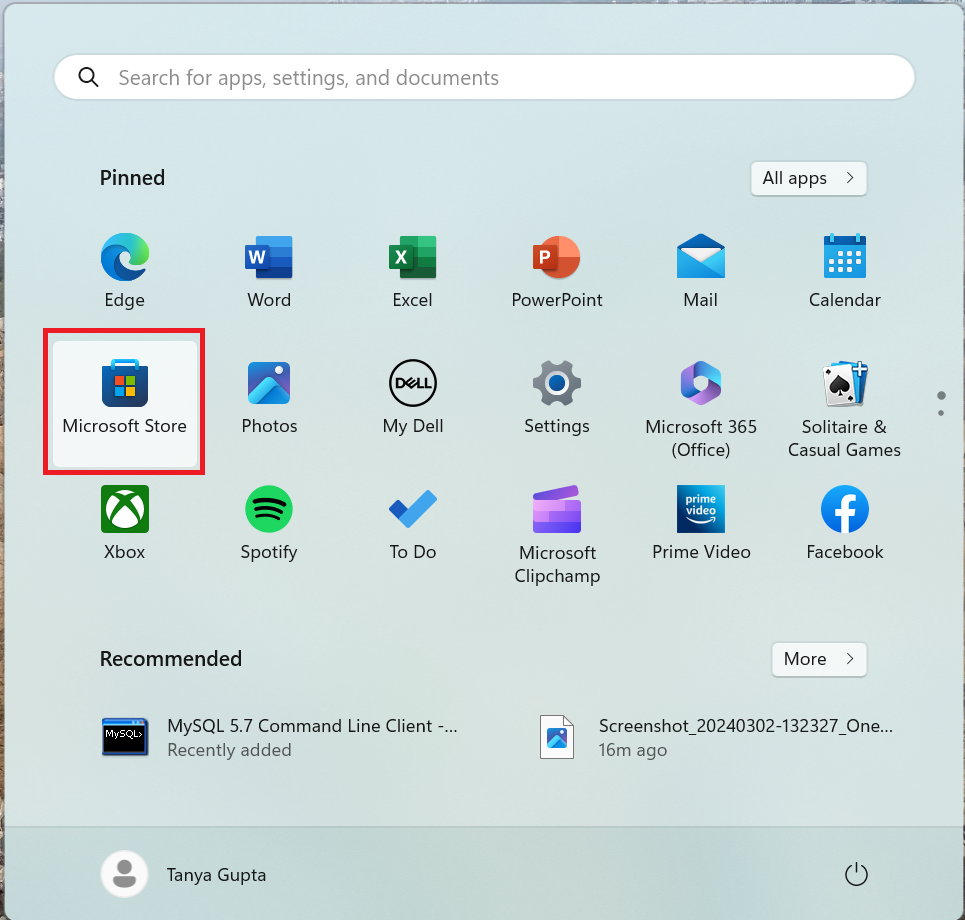This screenshot has height=920, width=965.
Task: Launch My Dell application
Action: (x=413, y=397)
